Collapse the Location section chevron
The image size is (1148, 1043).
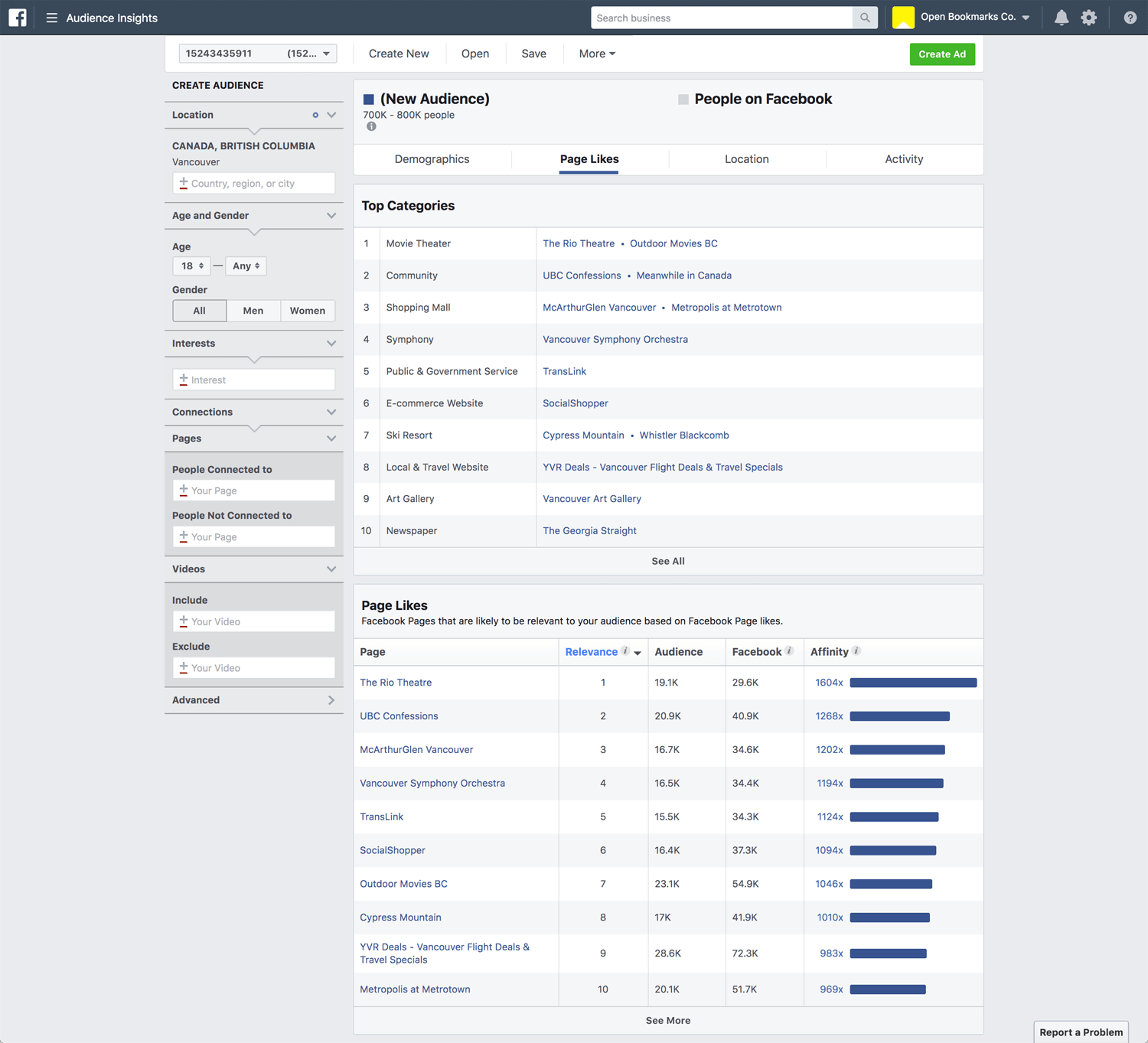click(x=331, y=115)
